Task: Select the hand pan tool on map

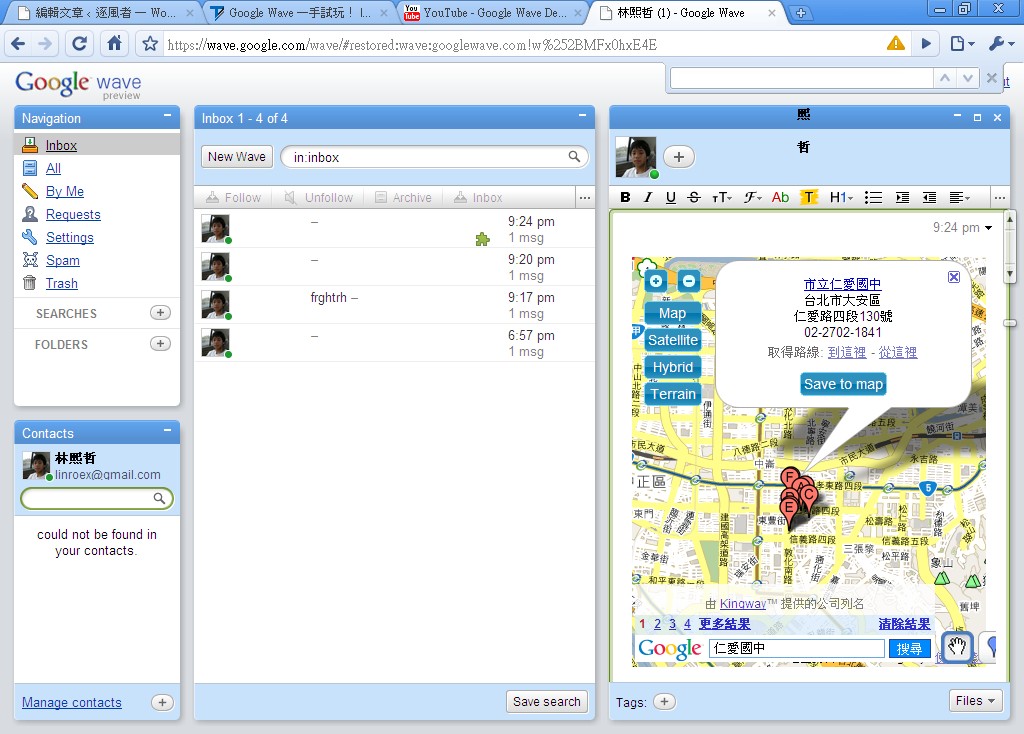Action: click(957, 647)
